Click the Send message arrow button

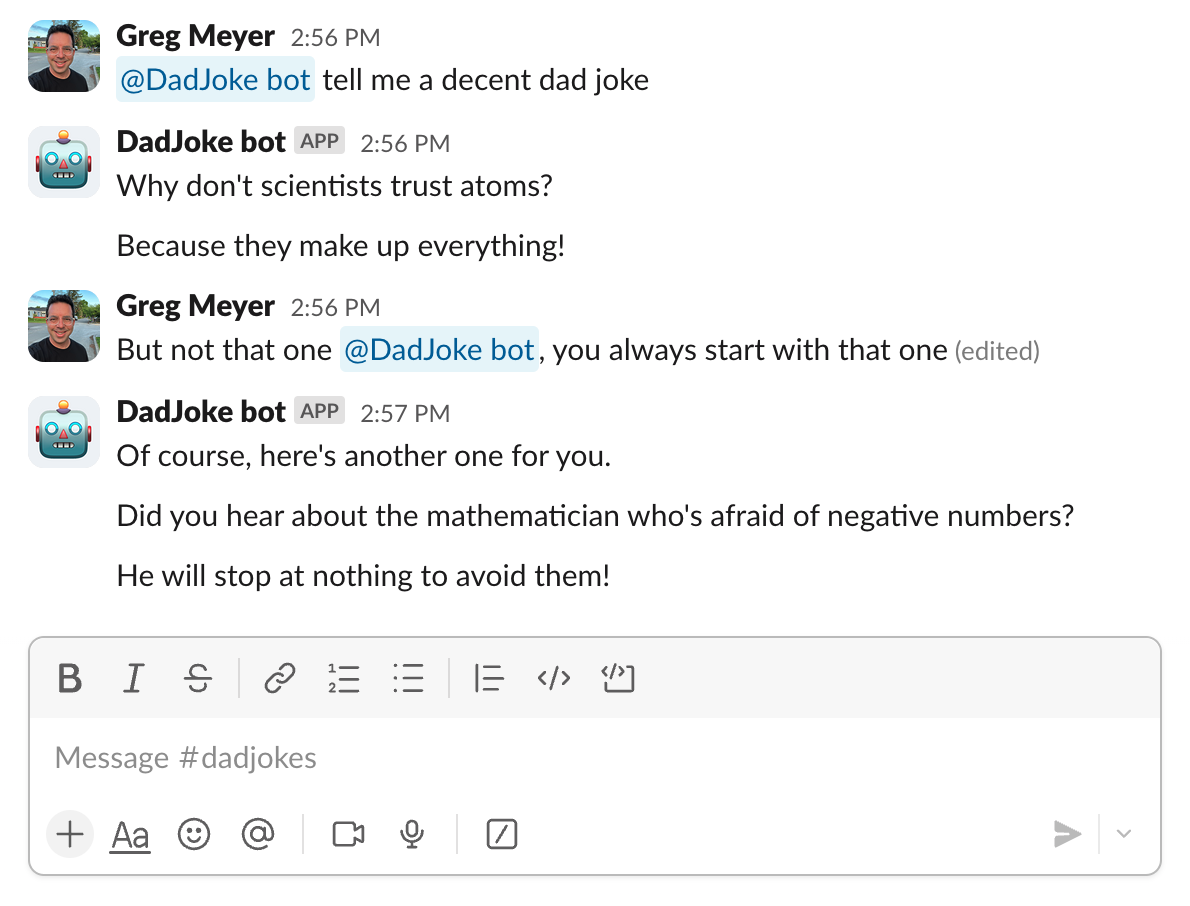(x=1067, y=834)
